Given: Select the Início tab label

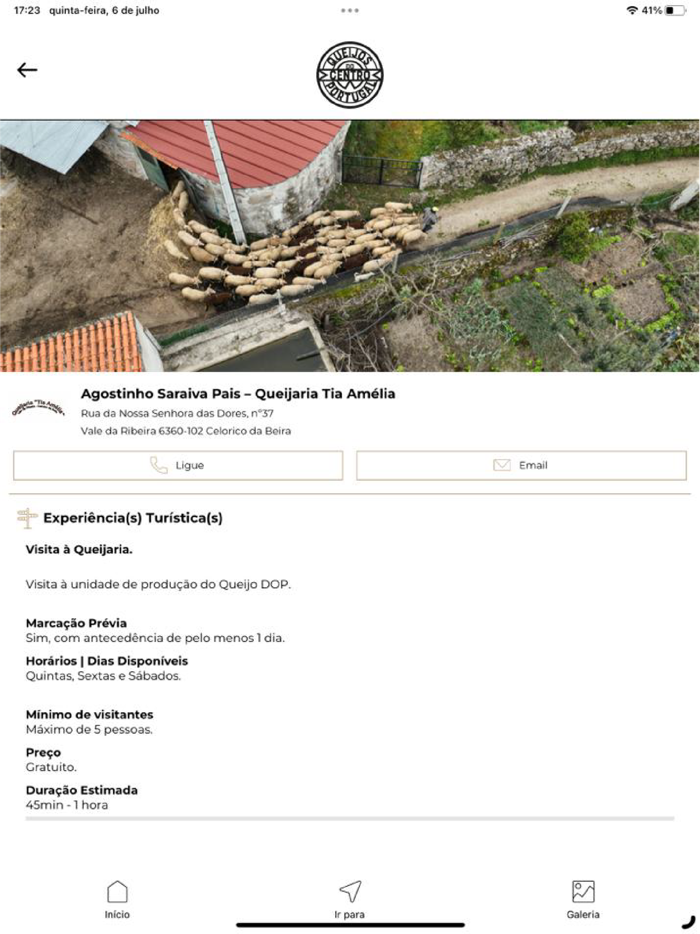Looking at the screenshot, I should 117,914.
